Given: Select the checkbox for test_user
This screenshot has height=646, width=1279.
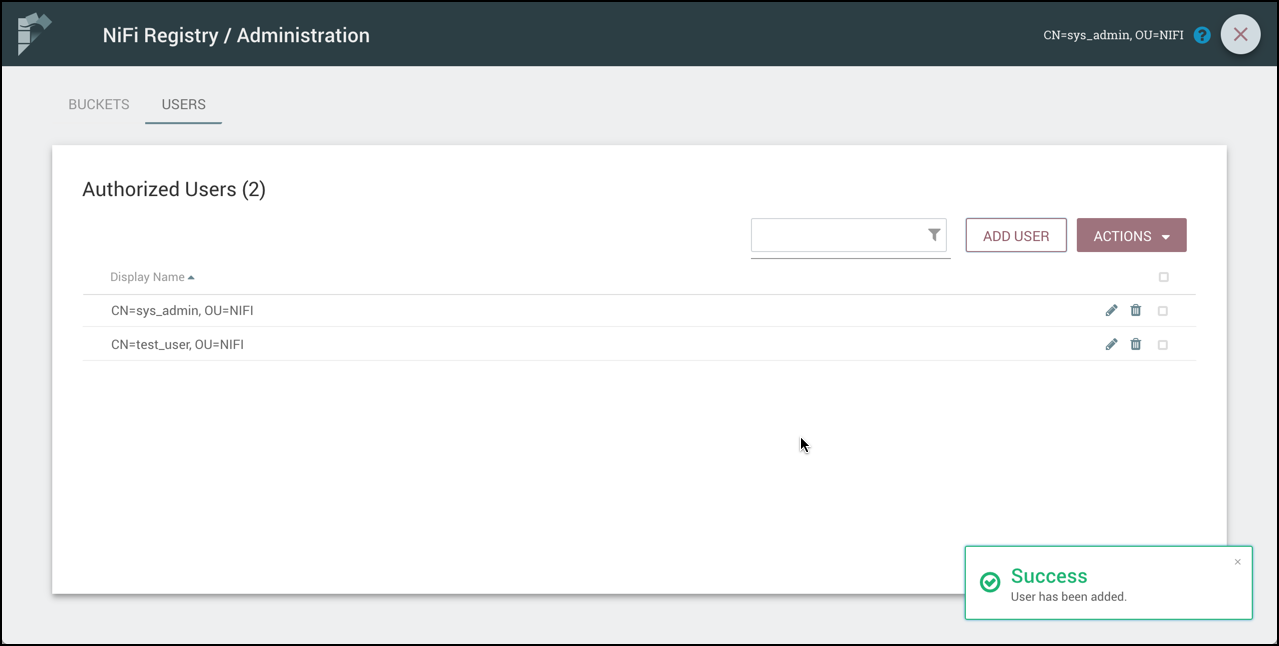Looking at the screenshot, I should pos(1162,344).
